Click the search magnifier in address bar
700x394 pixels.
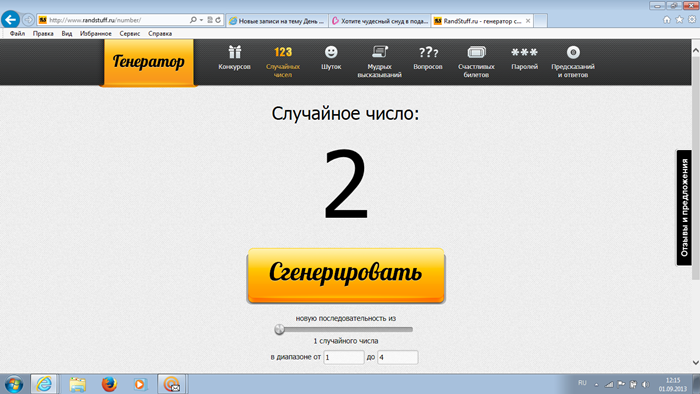[x=193, y=20]
